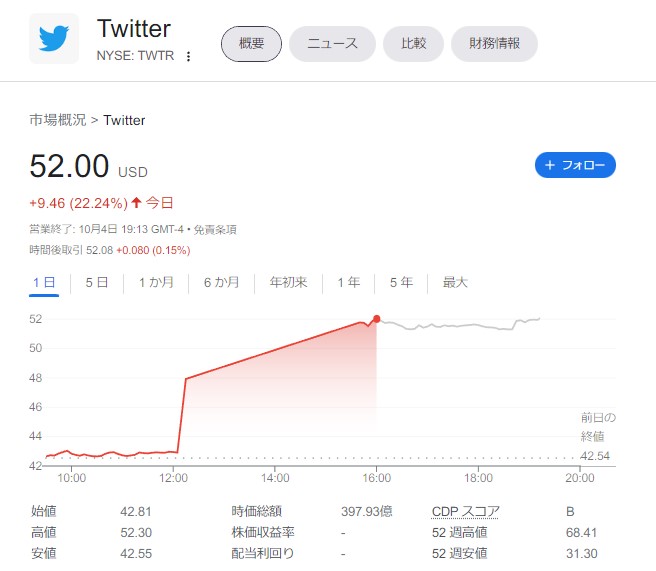Select the 6か月 chart range
This screenshot has height=571, width=656.
coord(221,283)
